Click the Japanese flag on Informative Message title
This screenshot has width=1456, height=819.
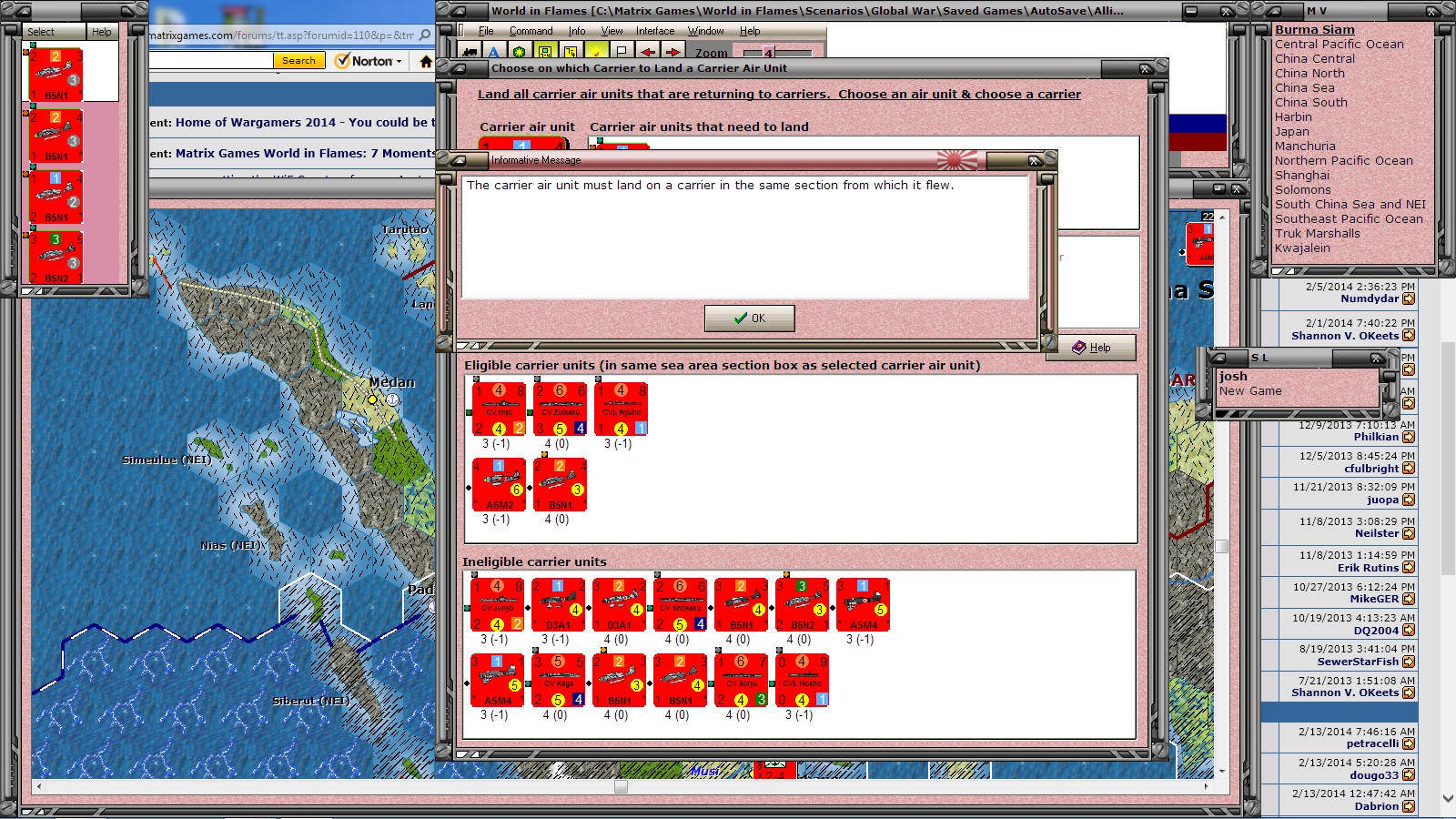tap(957, 160)
